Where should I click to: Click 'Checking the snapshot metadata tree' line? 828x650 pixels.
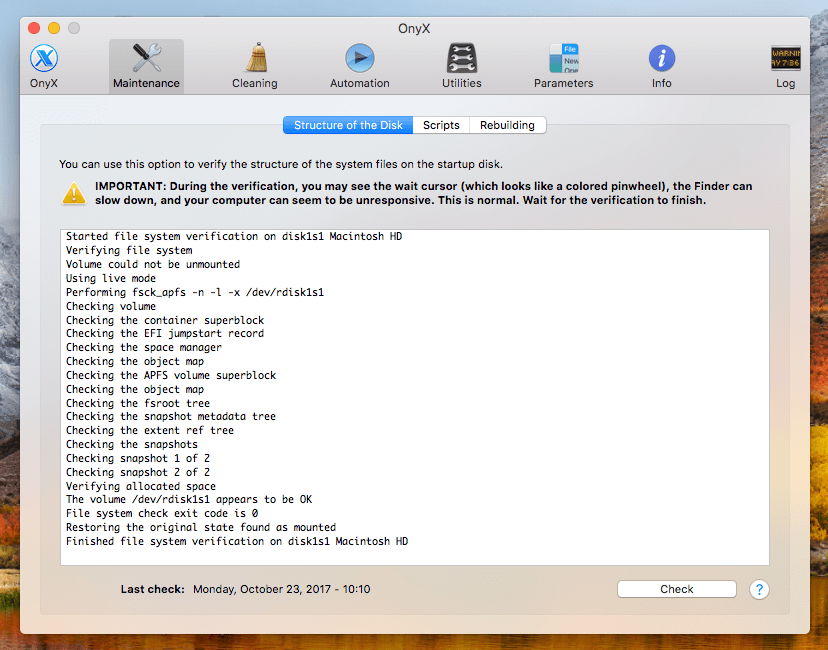[x=171, y=417]
